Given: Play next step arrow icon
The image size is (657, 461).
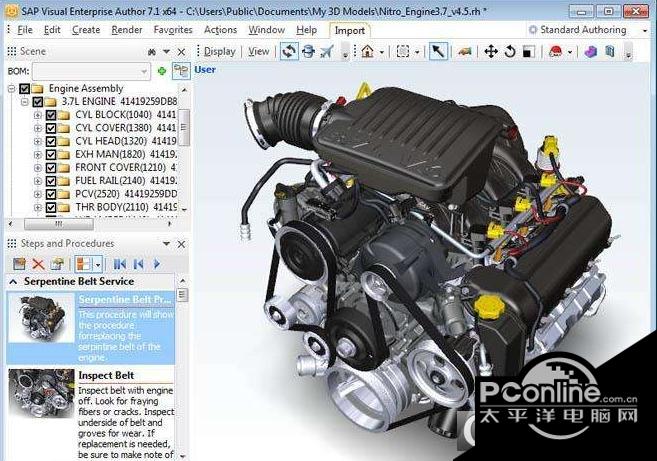Looking at the screenshot, I should click(x=157, y=264).
